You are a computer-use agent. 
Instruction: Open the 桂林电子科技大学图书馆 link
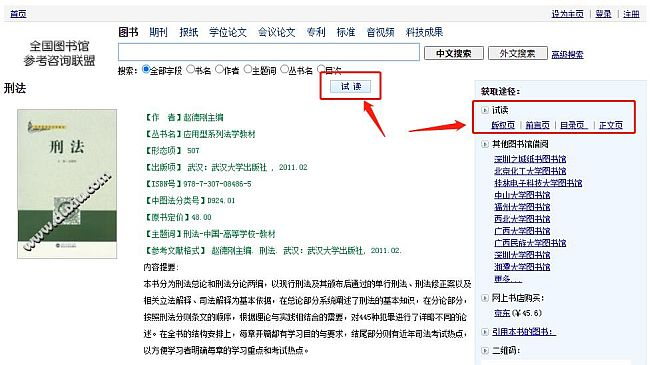(538, 182)
